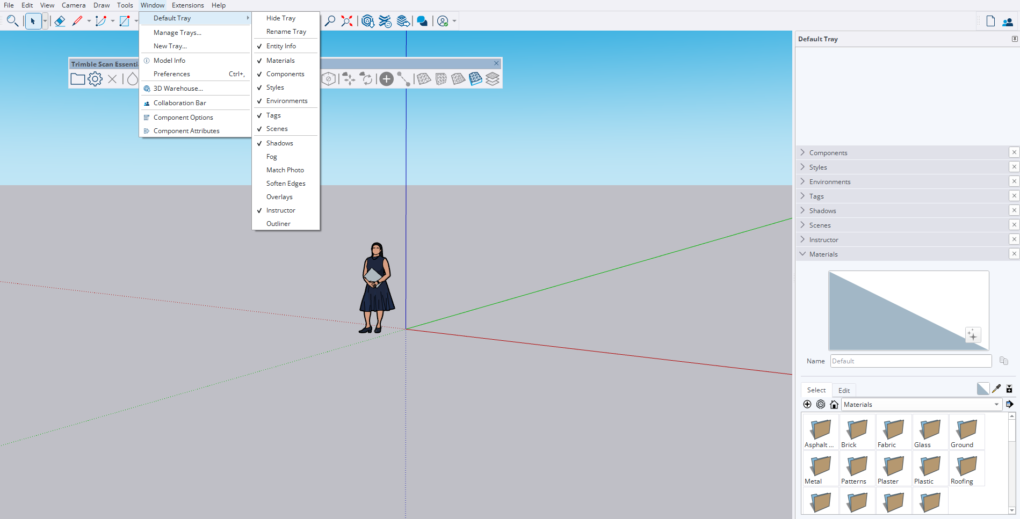Viewport: 1020px width, 519px height.
Task: Open Component Options from Window menu
Action: (x=195, y=118)
